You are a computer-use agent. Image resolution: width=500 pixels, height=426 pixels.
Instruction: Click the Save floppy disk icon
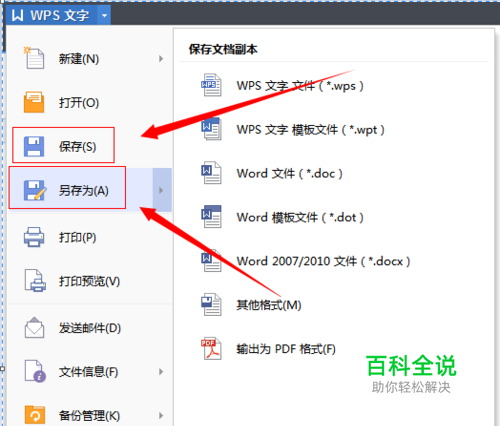pos(34,146)
